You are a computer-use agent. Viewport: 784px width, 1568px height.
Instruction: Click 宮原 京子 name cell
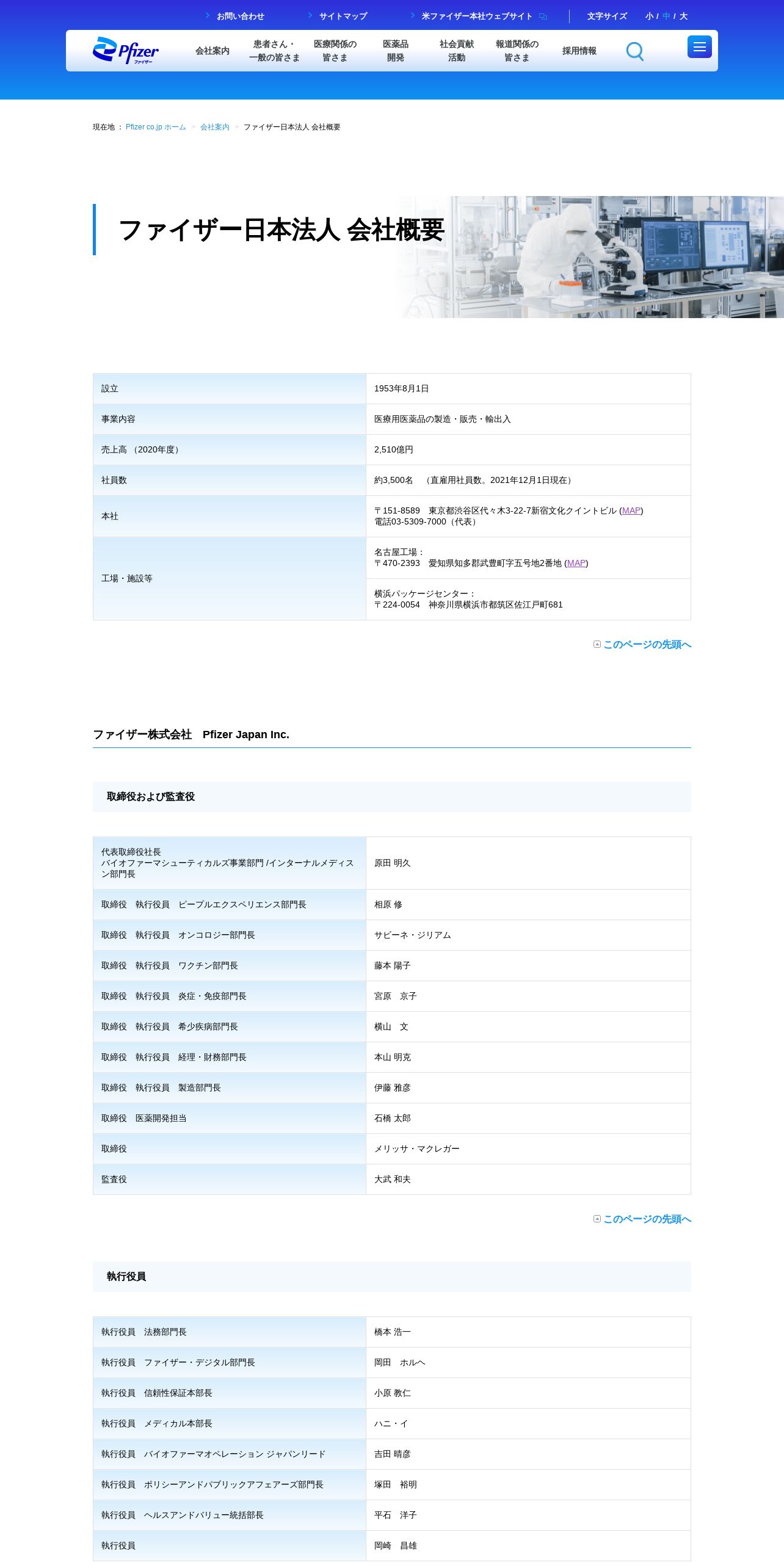(528, 996)
